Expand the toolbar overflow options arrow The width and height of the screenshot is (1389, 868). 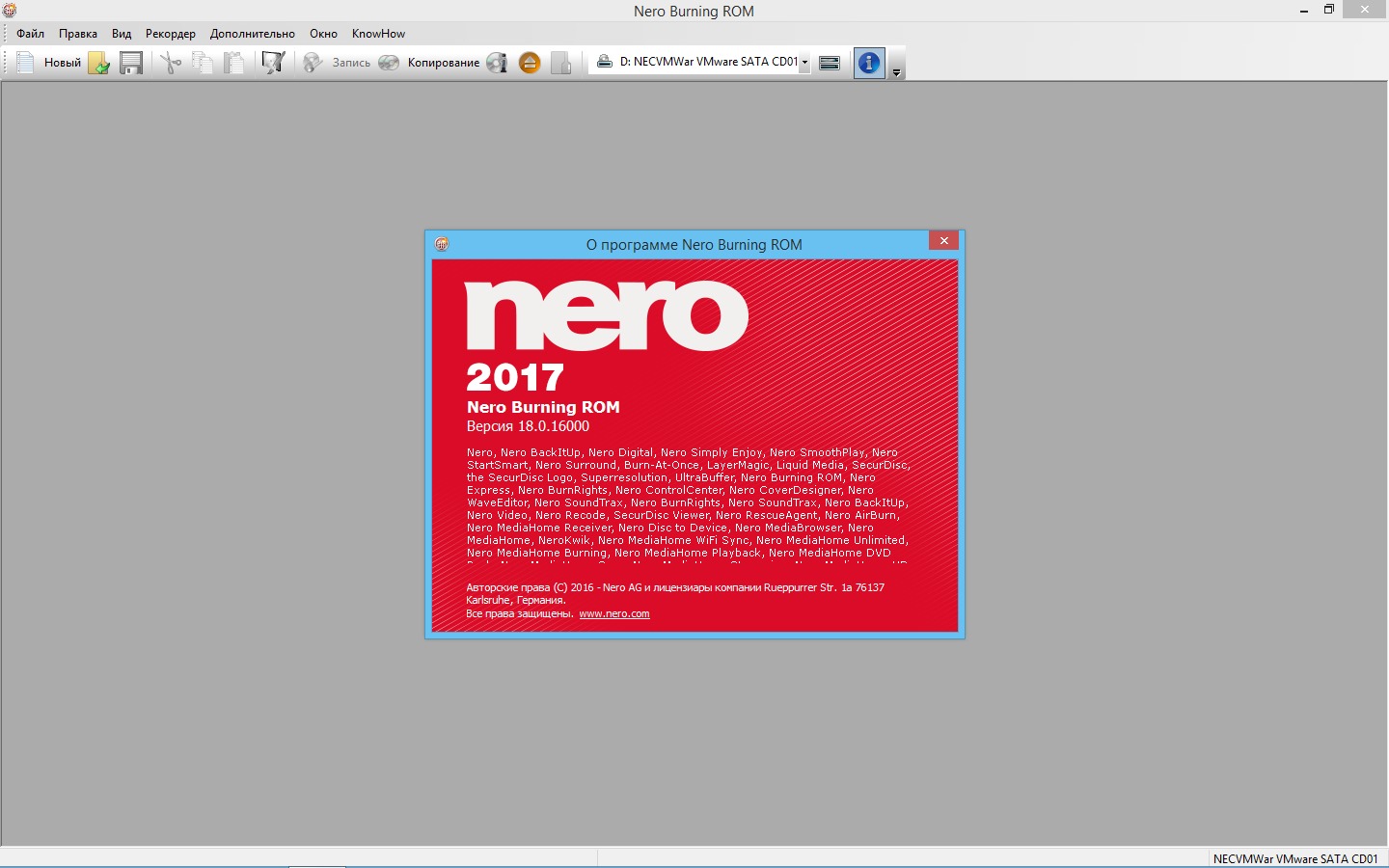point(896,72)
